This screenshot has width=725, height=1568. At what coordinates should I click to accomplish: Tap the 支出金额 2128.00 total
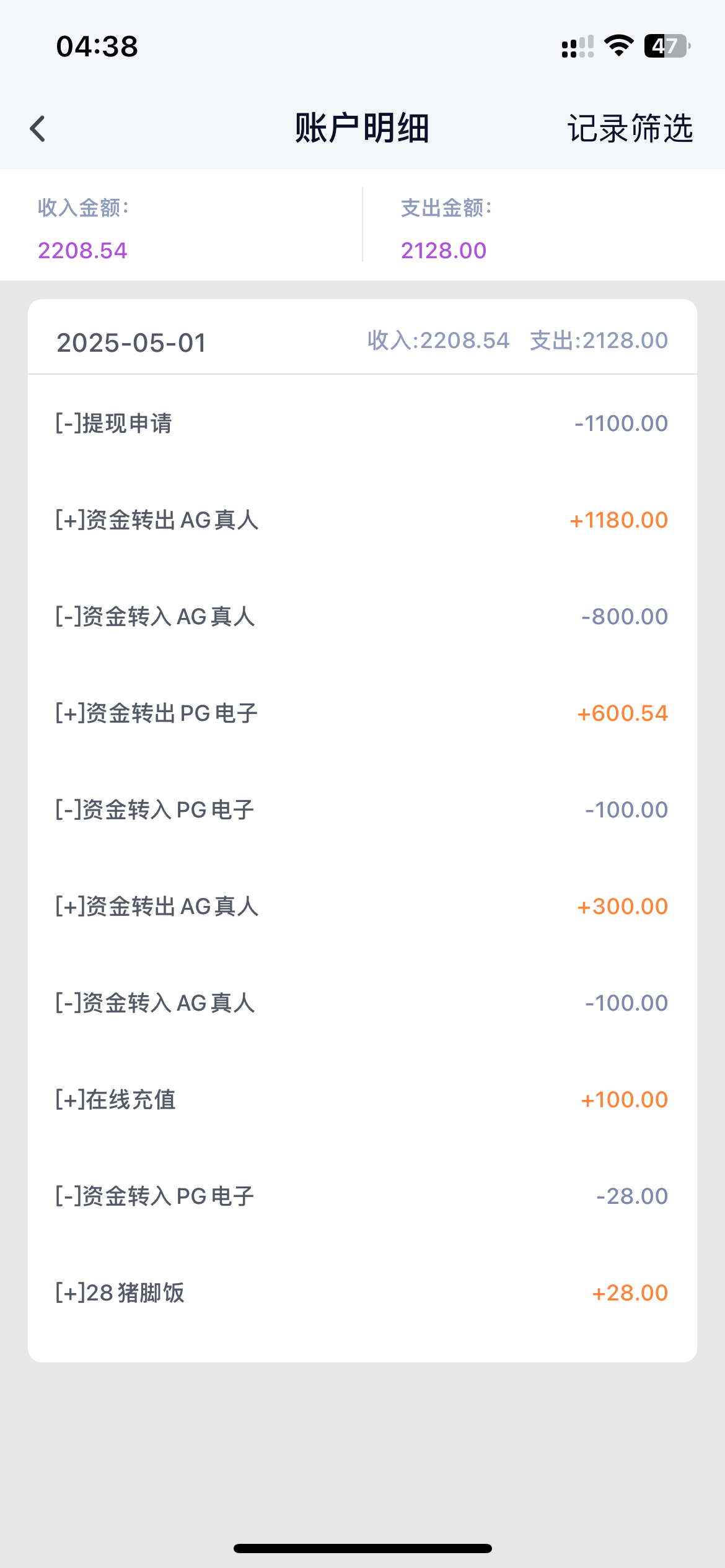tap(444, 250)
